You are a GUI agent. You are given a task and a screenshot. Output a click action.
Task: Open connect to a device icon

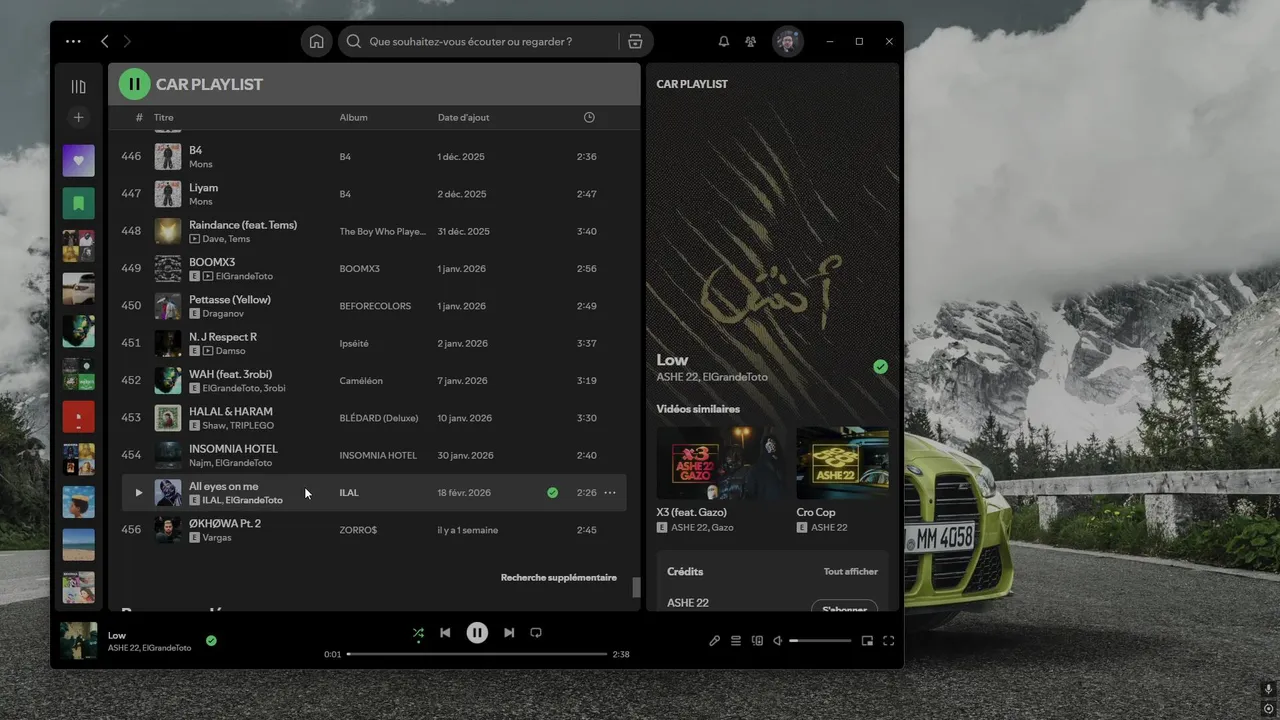click(757, 641)
